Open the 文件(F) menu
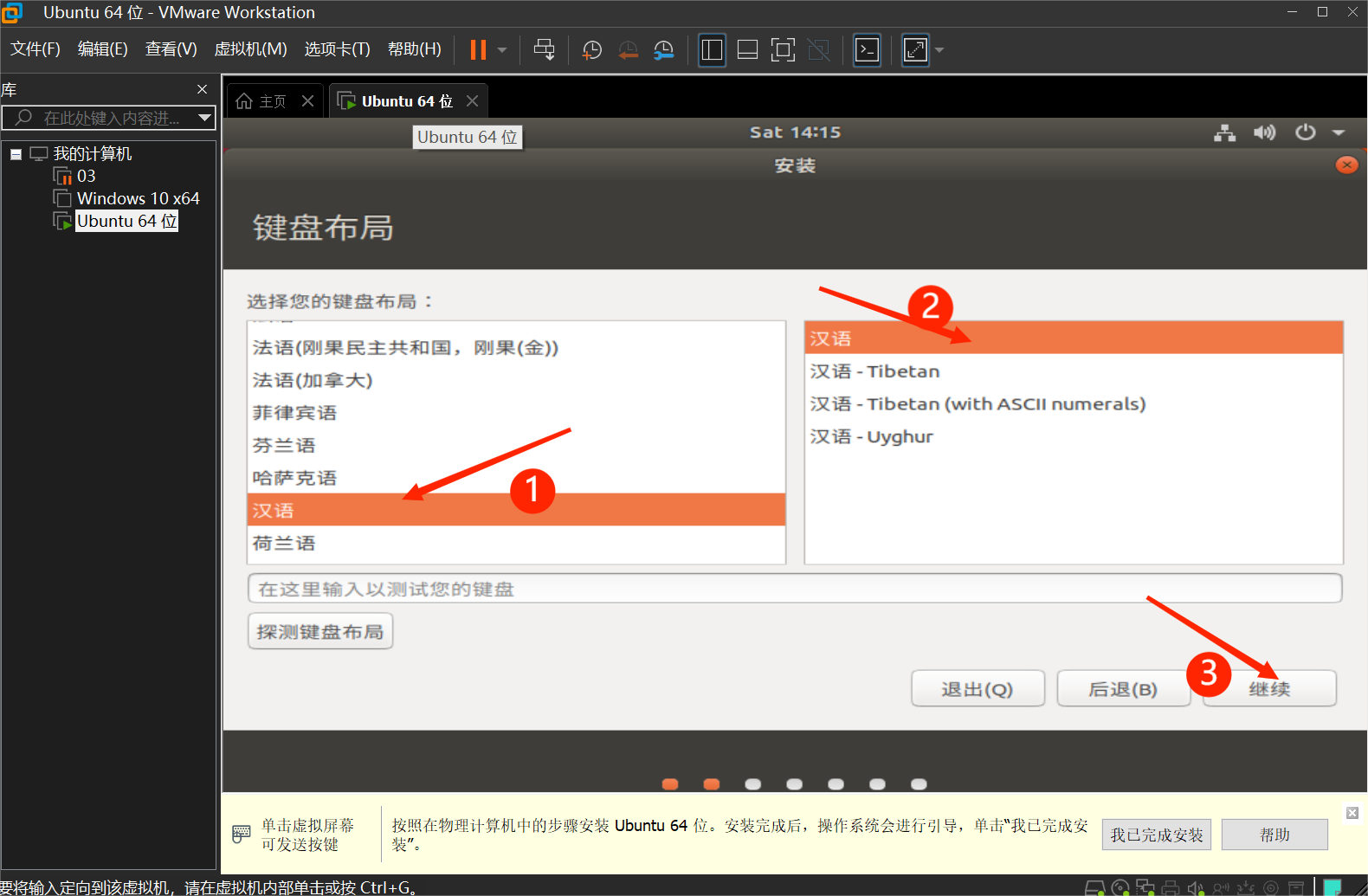This screenshot has height=896, width=1368. point(35,49)
